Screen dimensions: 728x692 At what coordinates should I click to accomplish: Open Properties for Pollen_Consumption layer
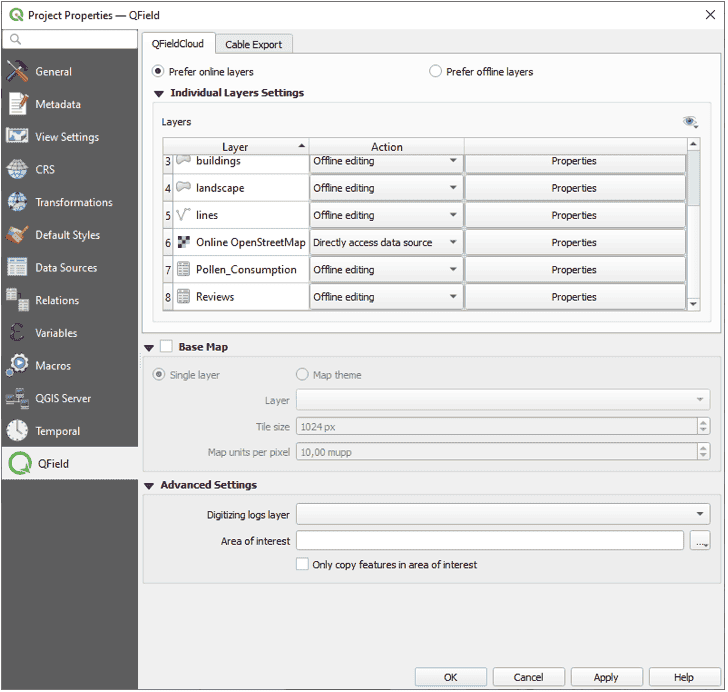tap(575, 269)
